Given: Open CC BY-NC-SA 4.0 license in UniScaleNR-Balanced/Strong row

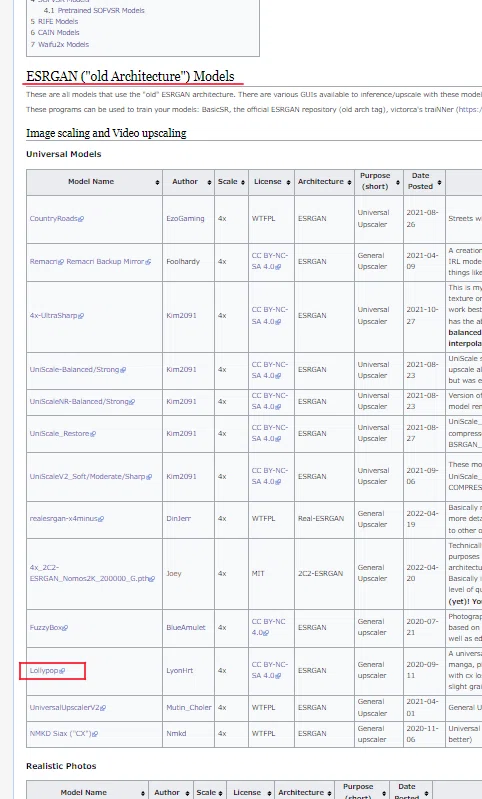Looking at the screenshot, I should click(x=270, y=401).
